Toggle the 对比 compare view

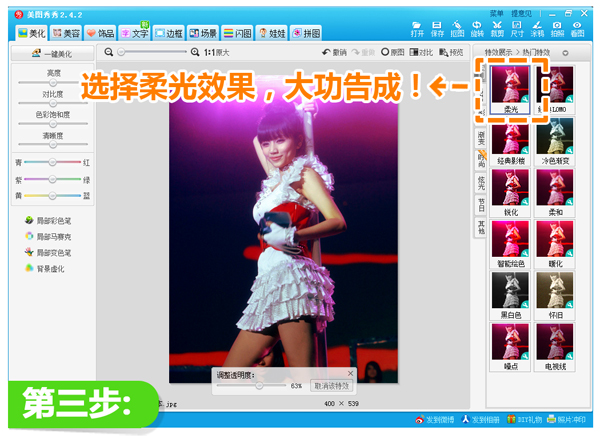pos(421,51)
